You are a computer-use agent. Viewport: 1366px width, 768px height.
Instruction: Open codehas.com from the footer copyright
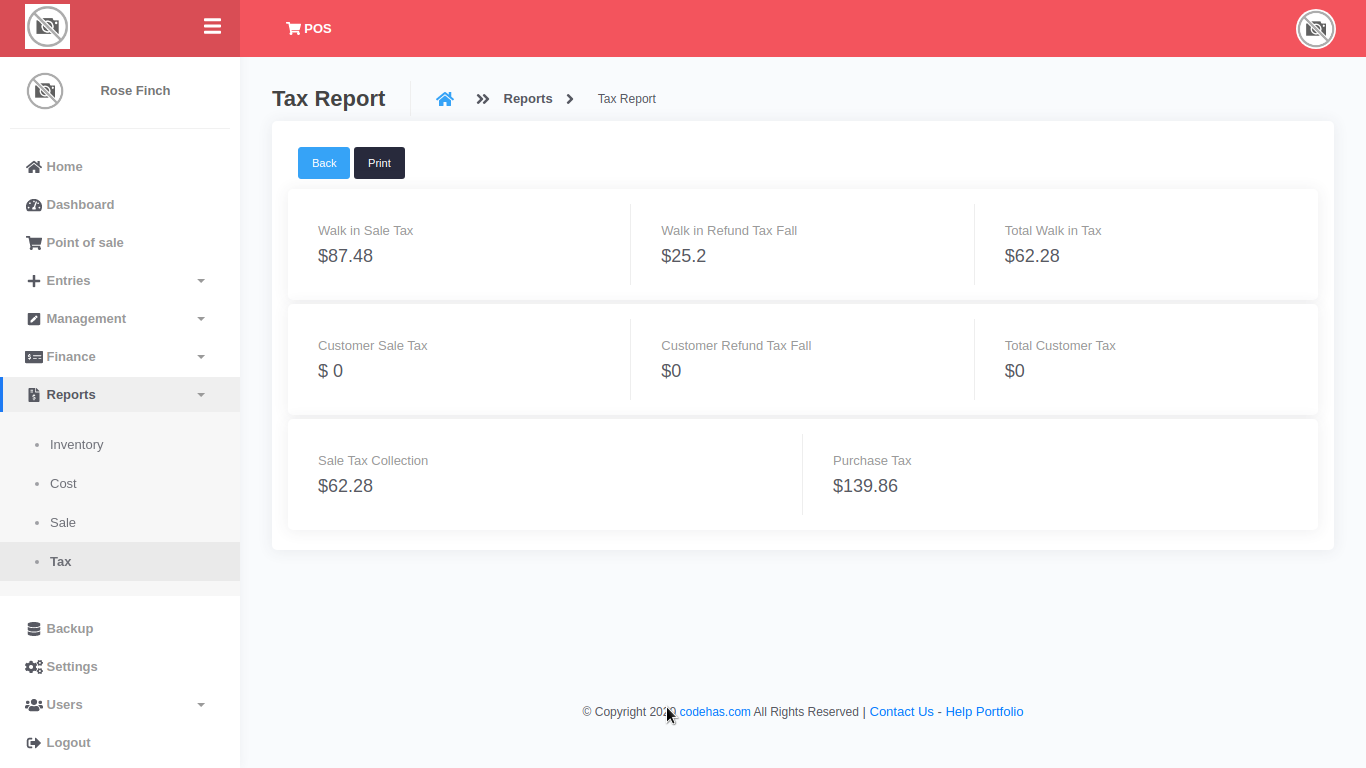(715, 711)
